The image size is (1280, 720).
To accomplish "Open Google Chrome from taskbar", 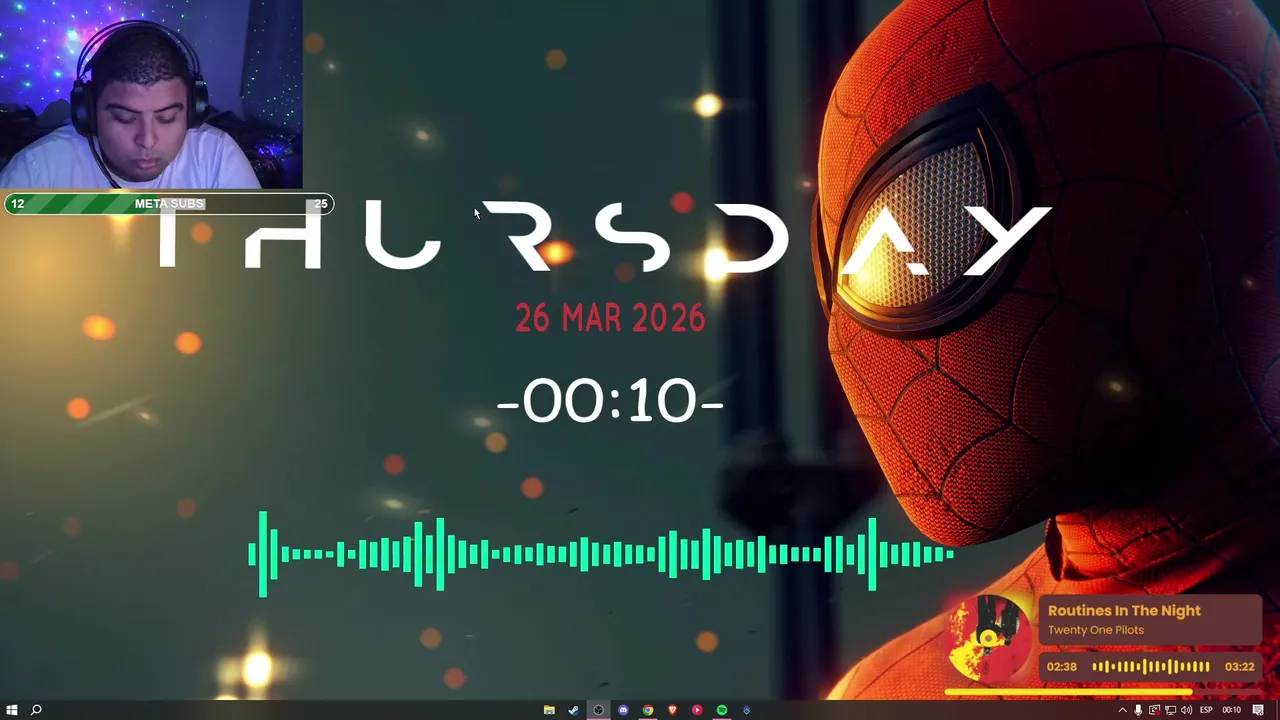I will pos(648,710).
